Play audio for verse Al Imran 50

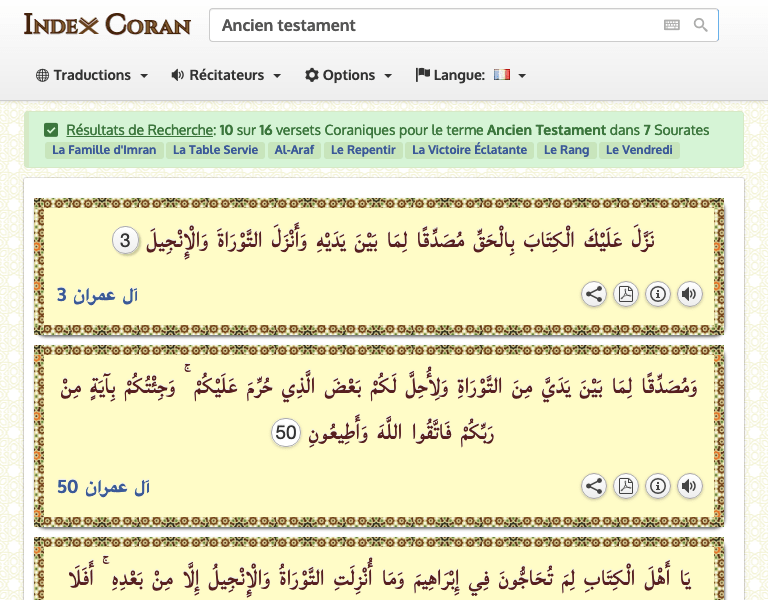tap(689, 486)
